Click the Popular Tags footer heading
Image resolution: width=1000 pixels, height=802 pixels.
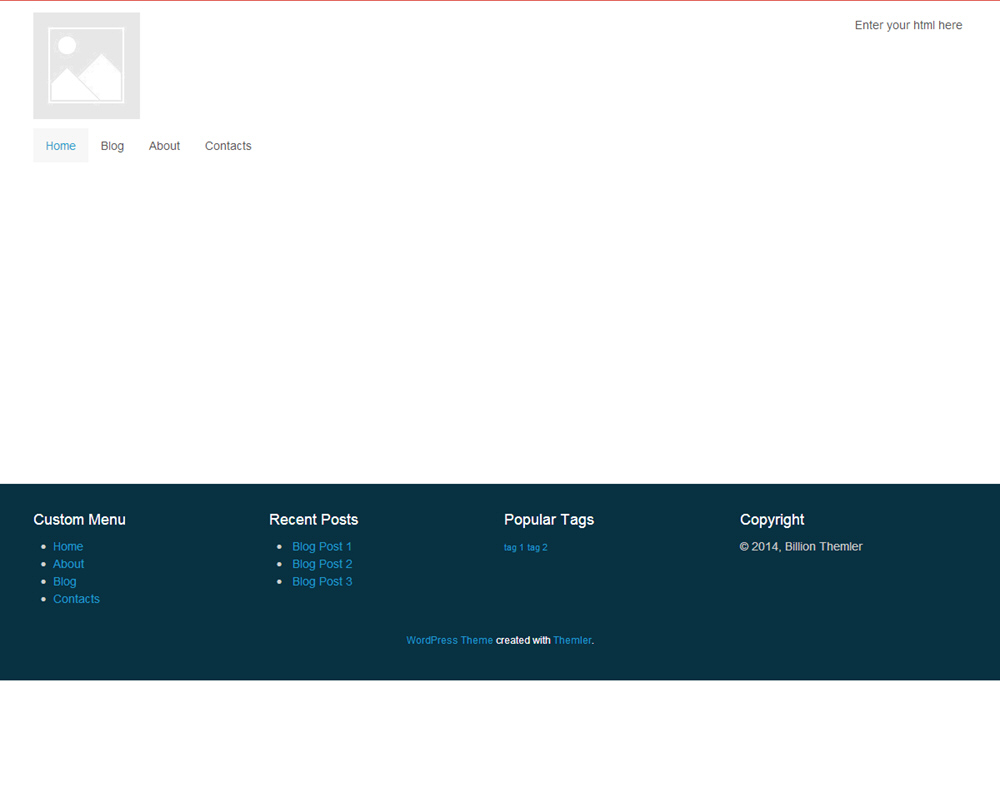click(x=549, y=520)
